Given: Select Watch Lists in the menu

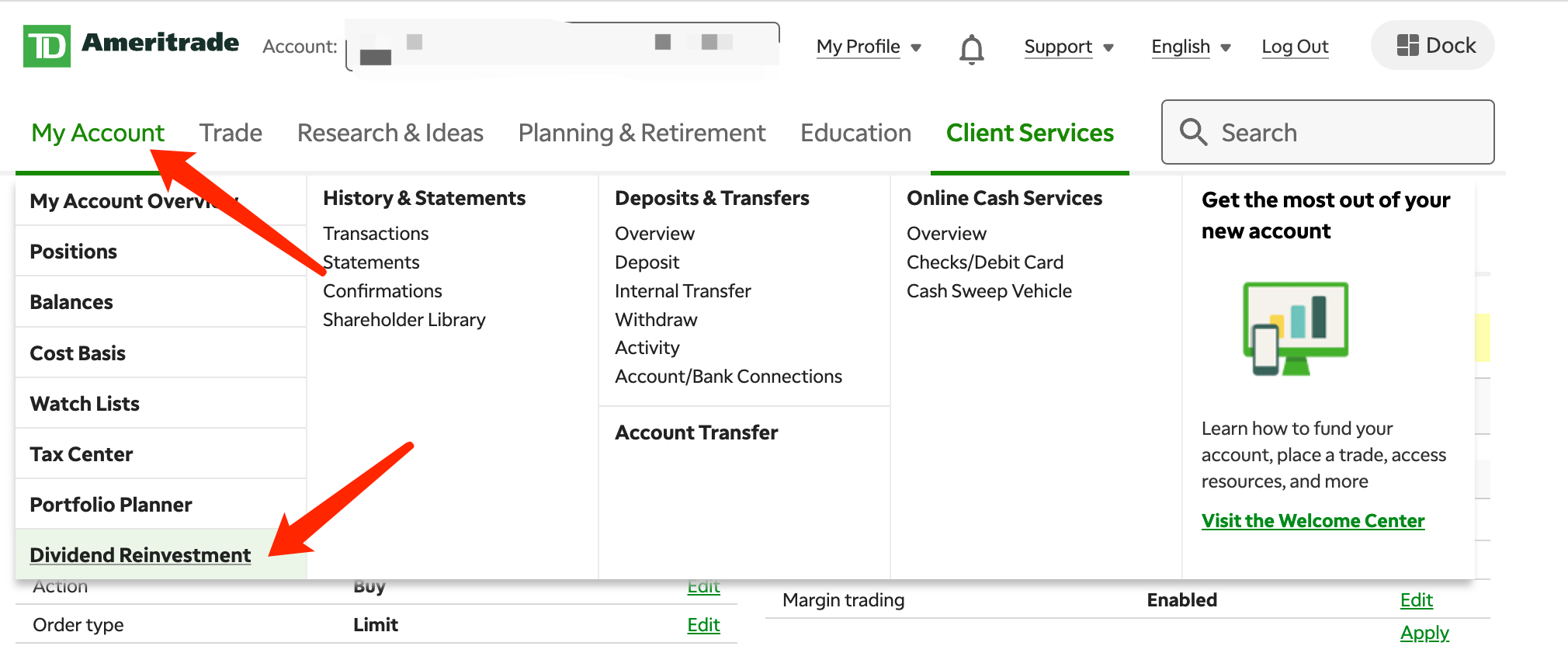Looking at the screenshot, I should point(161,404).
